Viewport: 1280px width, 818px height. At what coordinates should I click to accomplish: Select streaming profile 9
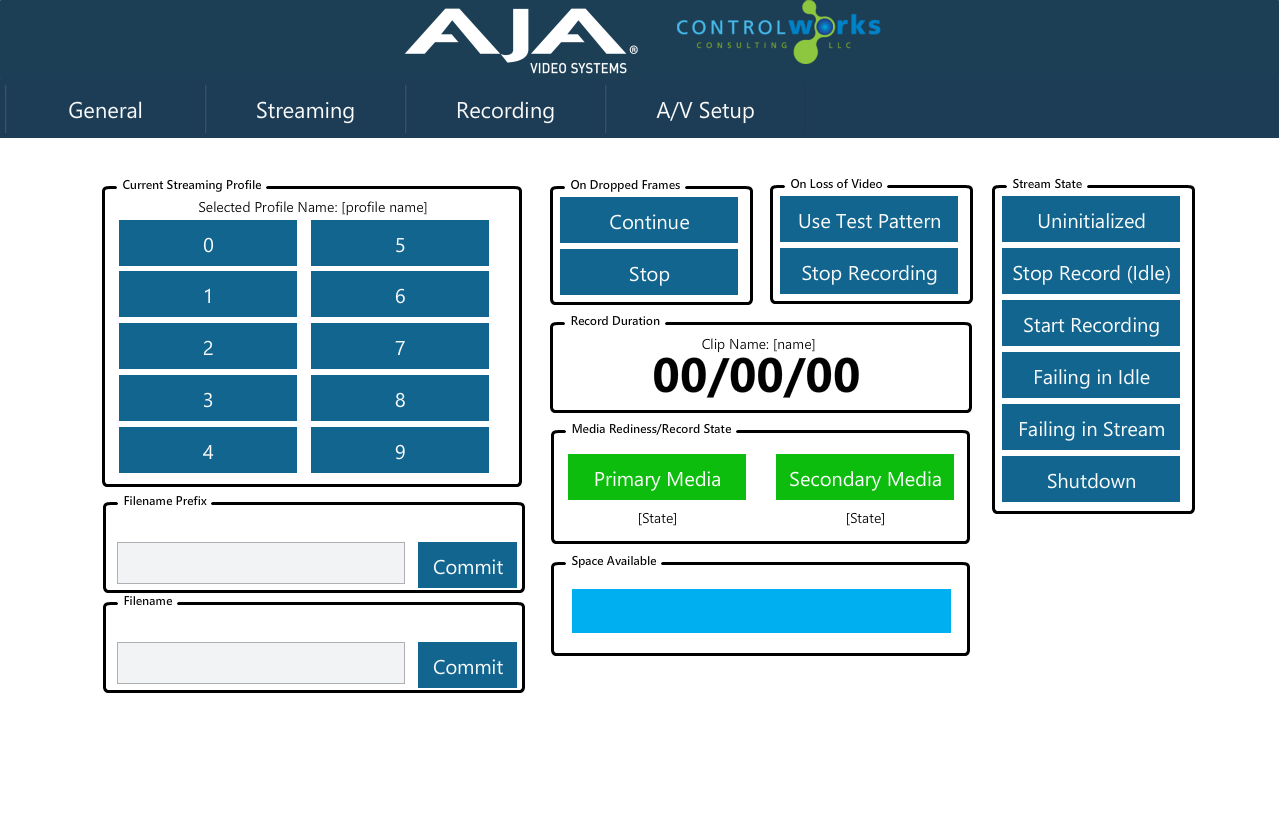pos(400,450)
